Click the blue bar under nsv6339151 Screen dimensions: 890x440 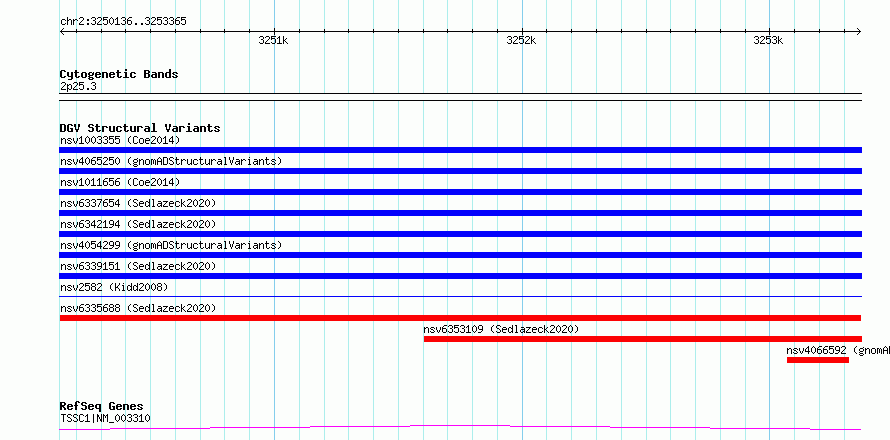[x=460, y=276]
